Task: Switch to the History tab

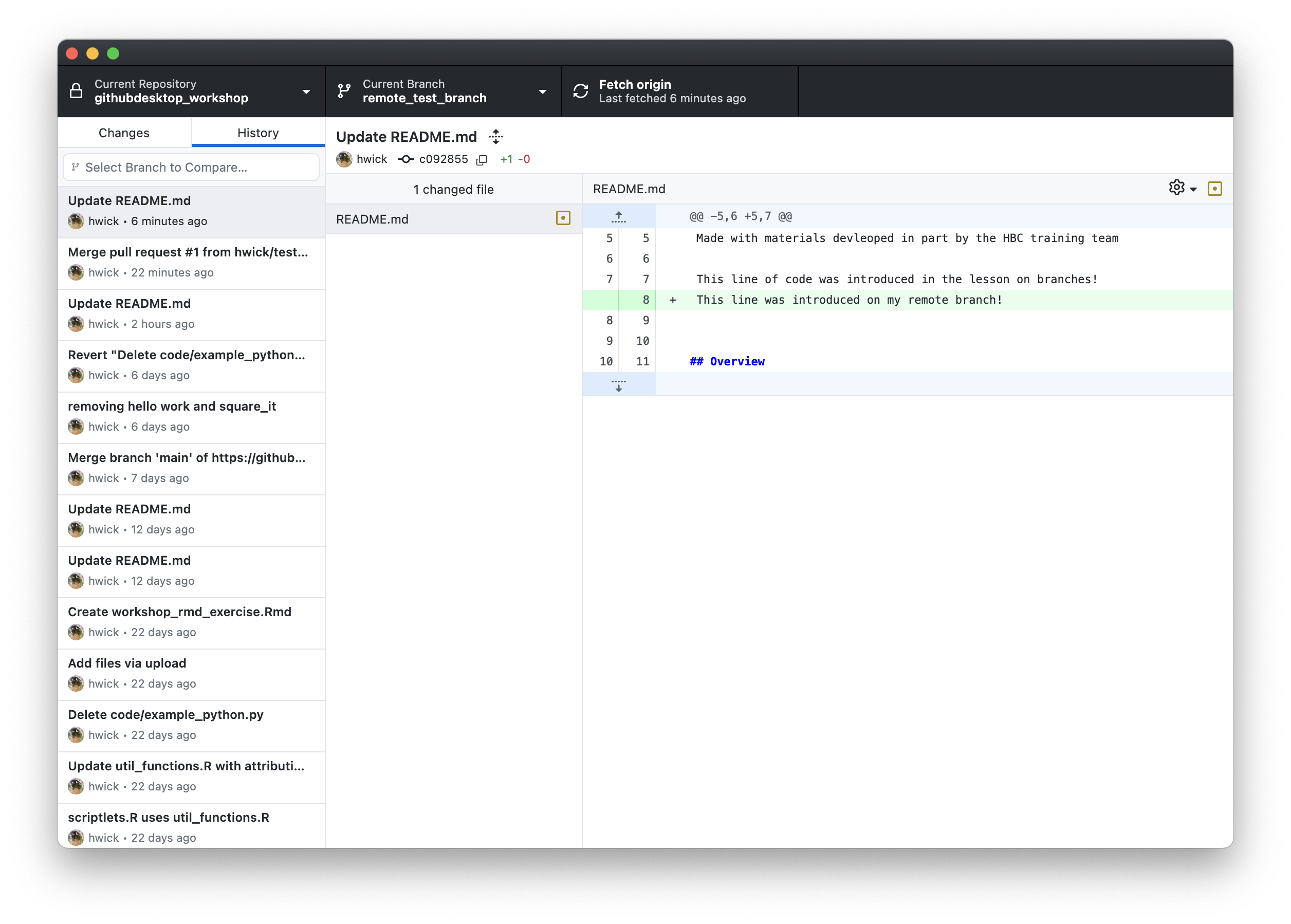Action: (258, 133)
